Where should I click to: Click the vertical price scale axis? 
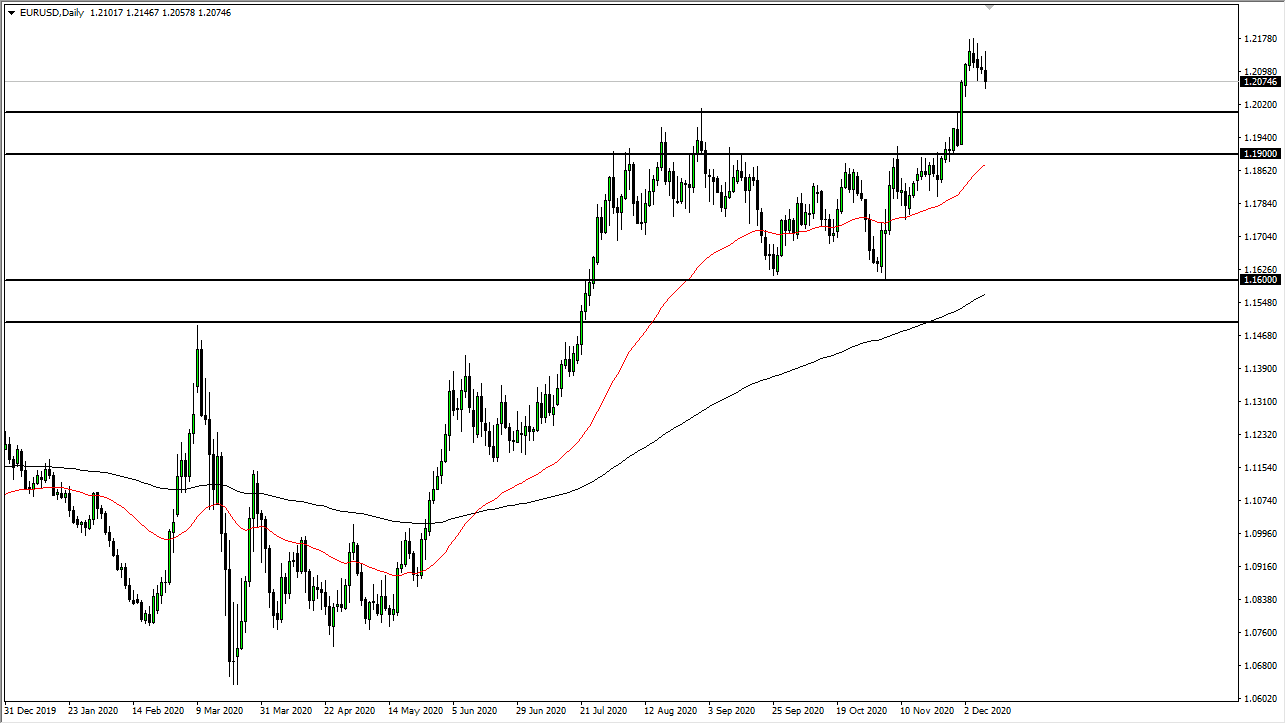(x=1260, y=450)
